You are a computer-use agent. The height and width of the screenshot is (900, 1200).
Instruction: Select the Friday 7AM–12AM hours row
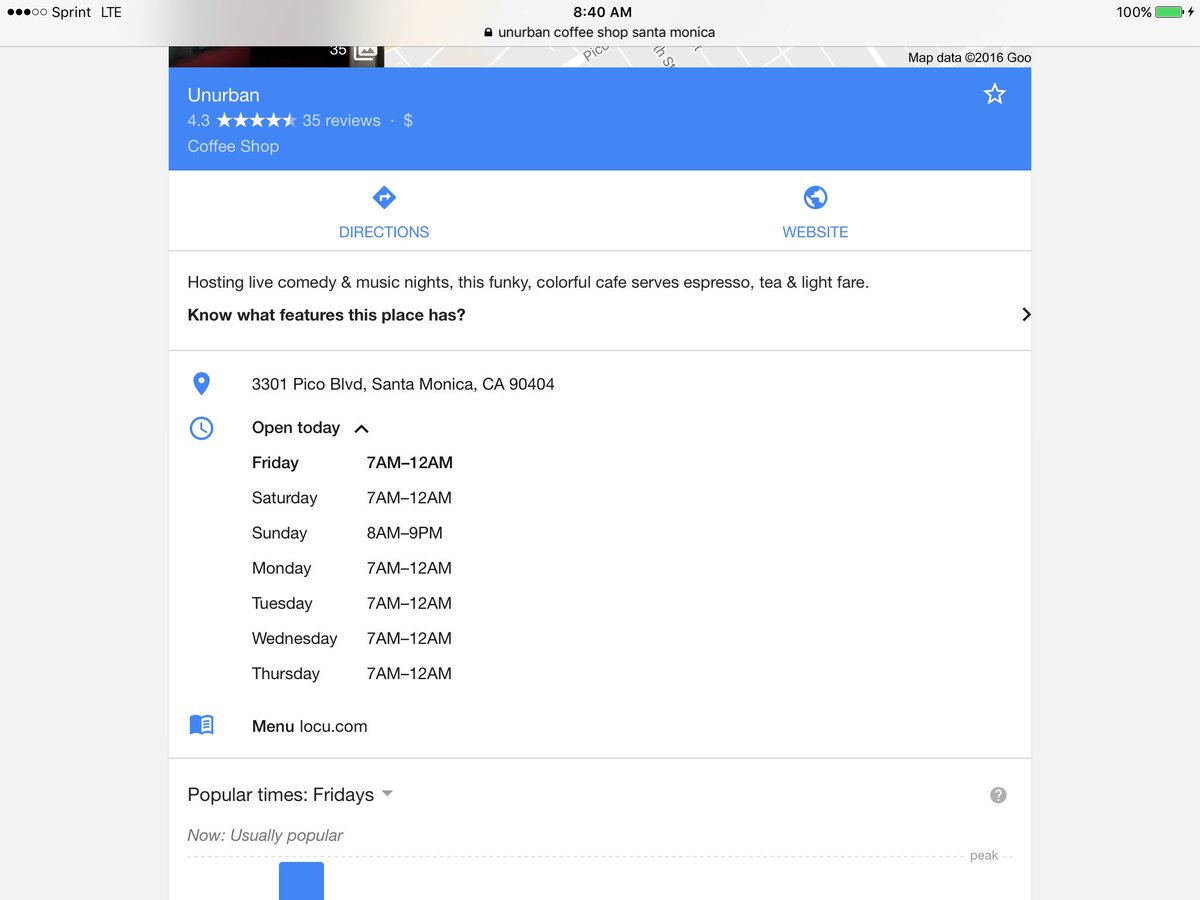point(352,463)
